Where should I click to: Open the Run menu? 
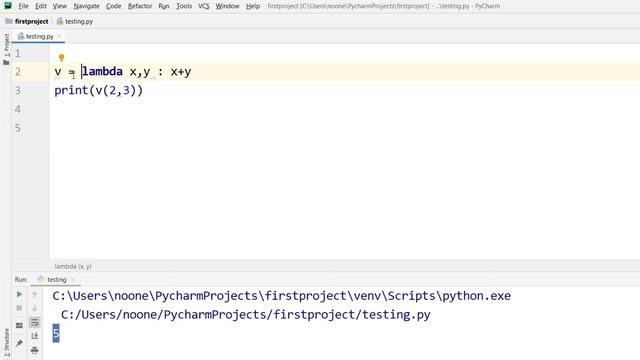pyautogui.click(x=164, y=6)
